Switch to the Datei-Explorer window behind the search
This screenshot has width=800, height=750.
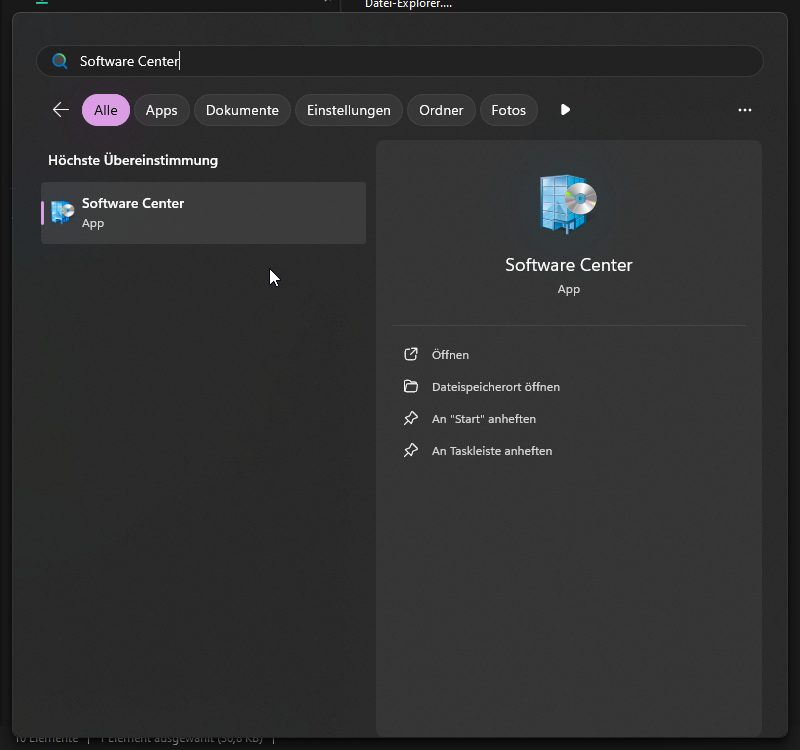408,5
